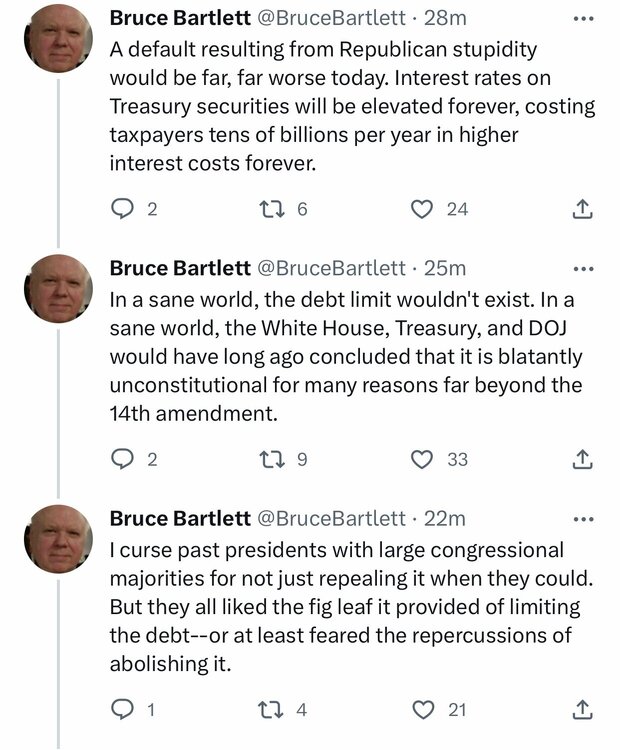
Task: Like the tweet with 24 likes
Action: coord(423,209)
